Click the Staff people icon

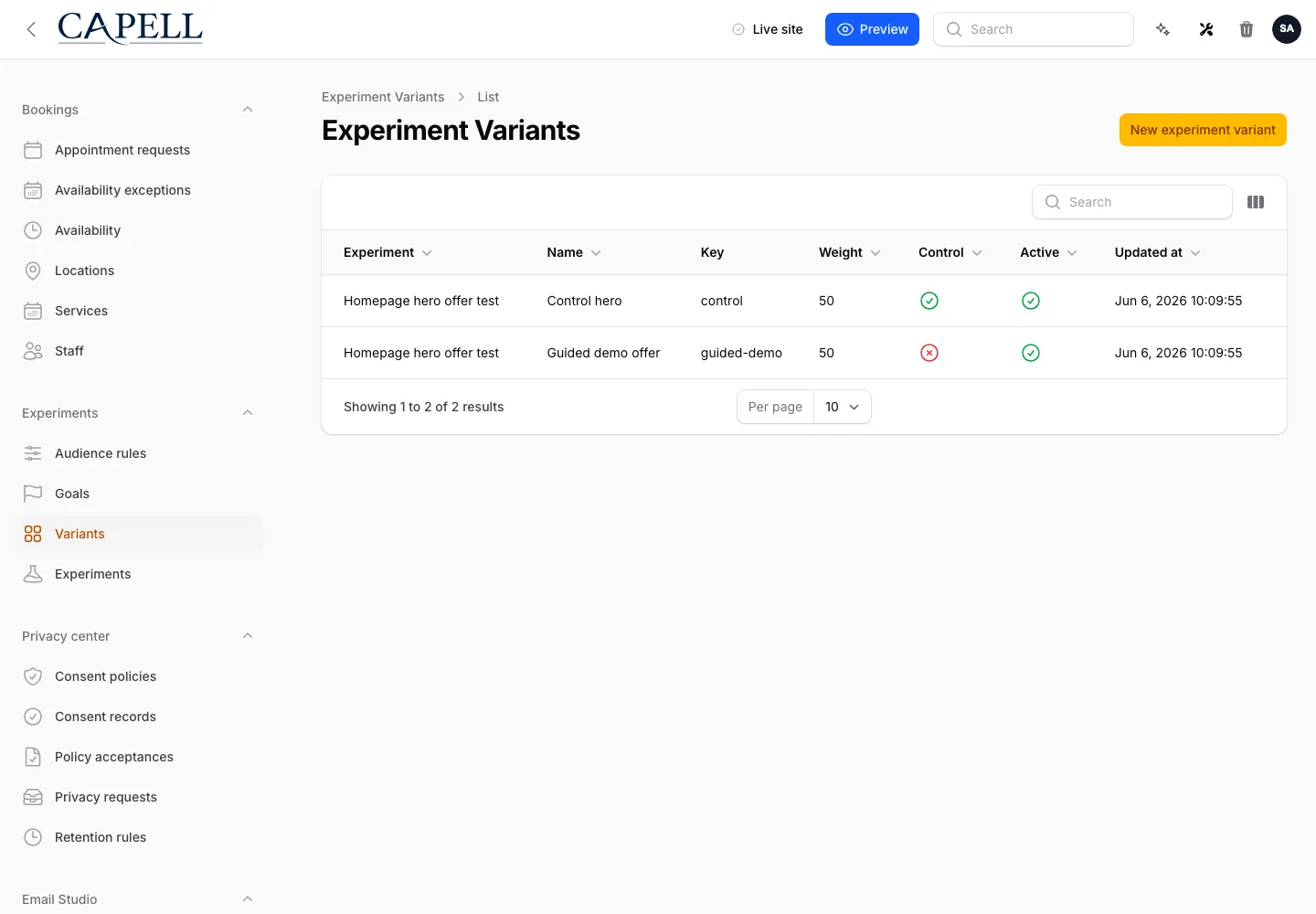tap(33, 351)
